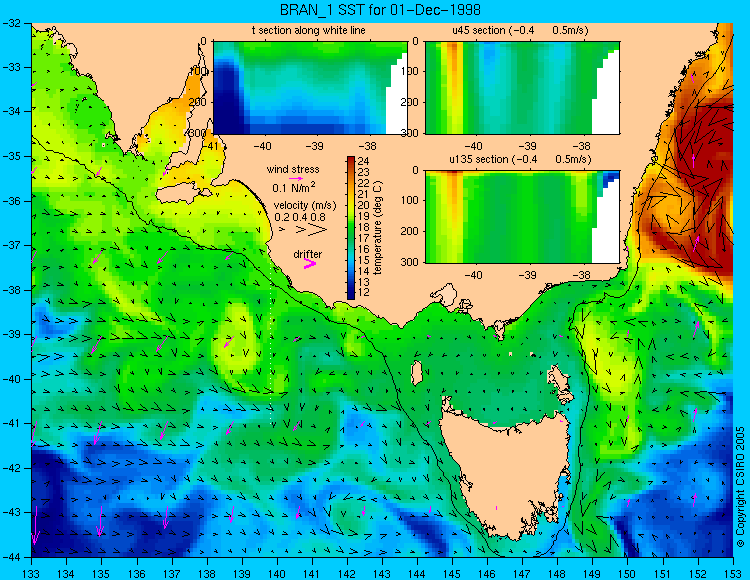Click the Tasmania landmass on the map
The height and width of the screenshot is (580, 750).
point(505,473)
